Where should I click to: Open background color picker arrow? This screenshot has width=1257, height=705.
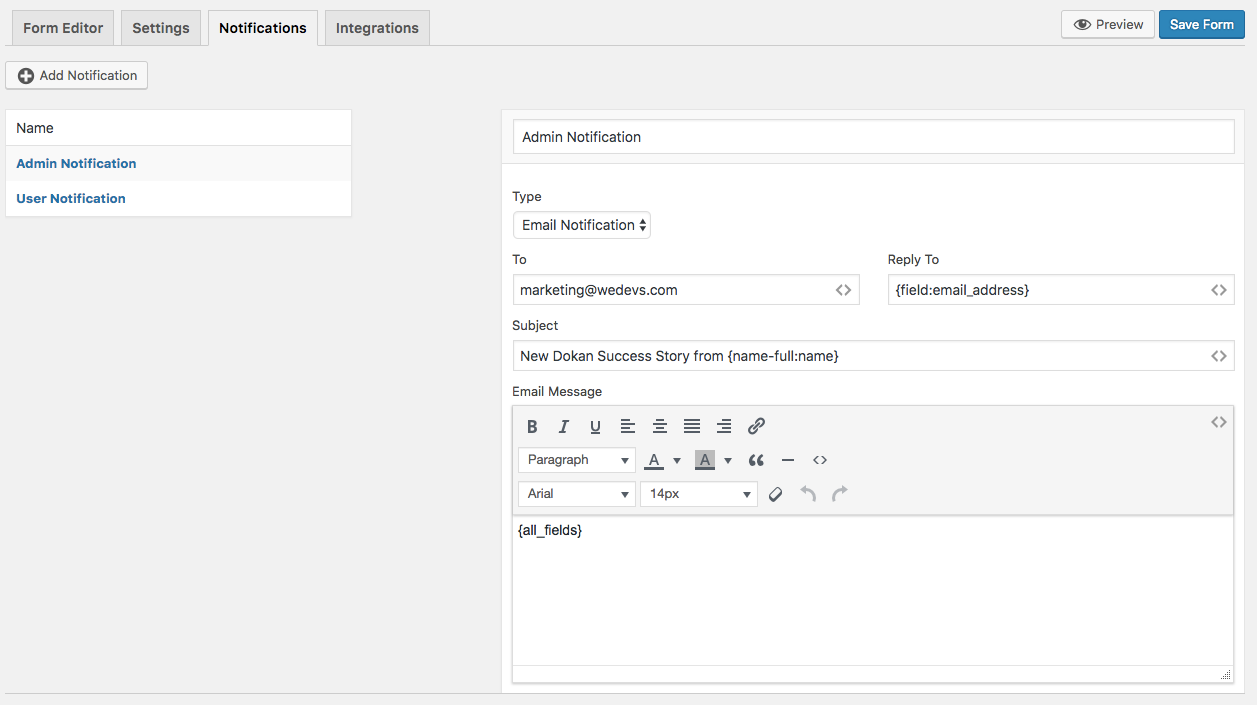tap(728, 460)
